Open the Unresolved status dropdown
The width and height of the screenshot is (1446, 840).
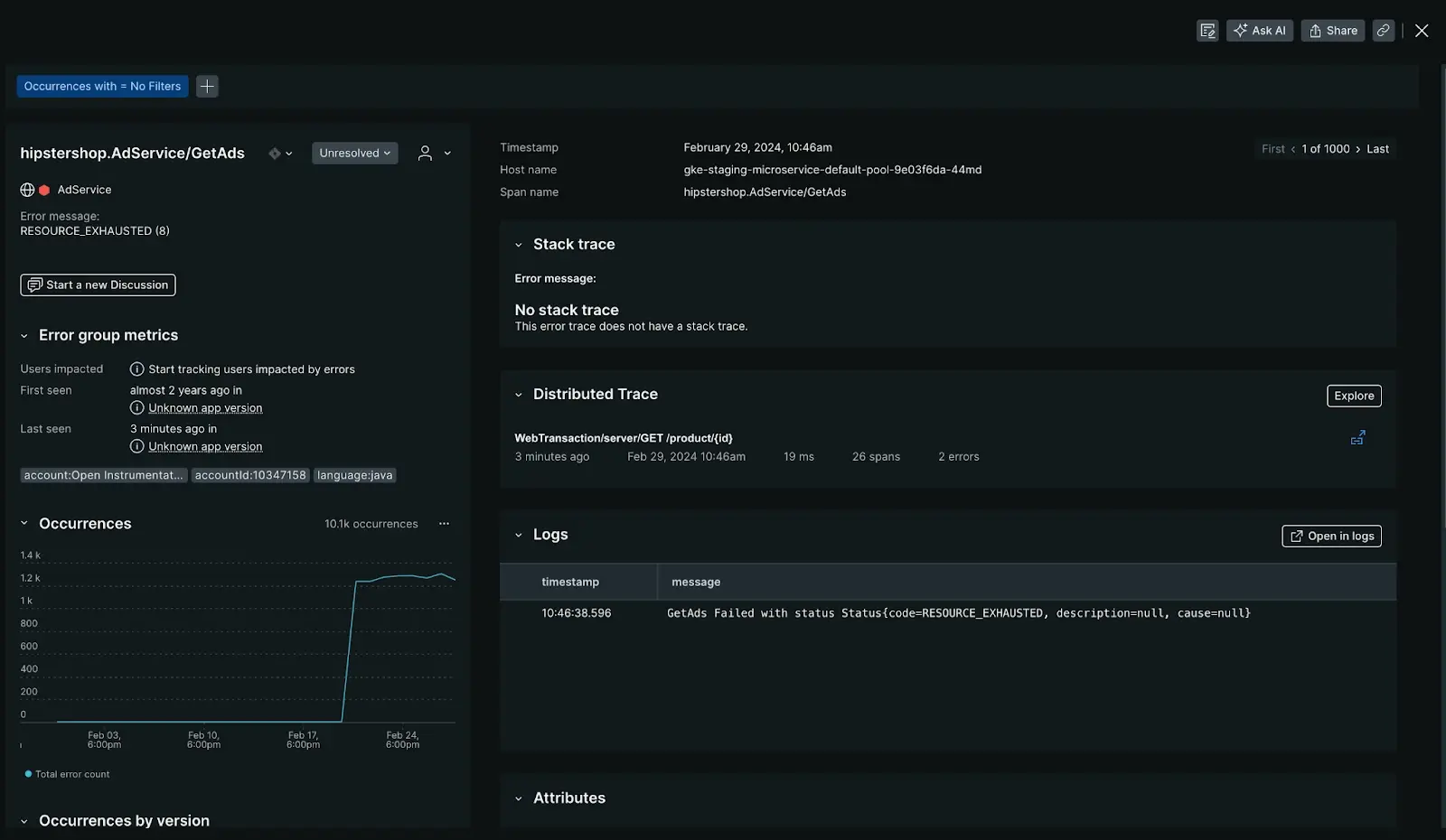(x=354, y=154)
